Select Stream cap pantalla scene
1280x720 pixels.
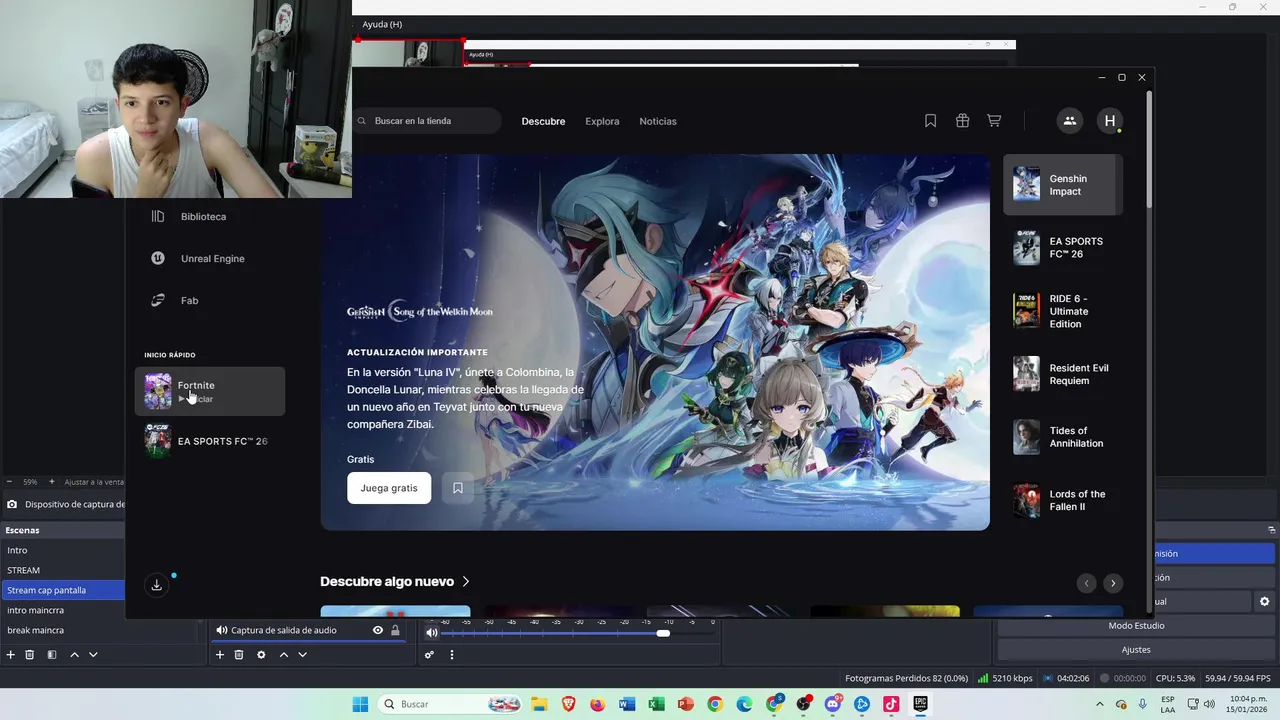point(62,590)
